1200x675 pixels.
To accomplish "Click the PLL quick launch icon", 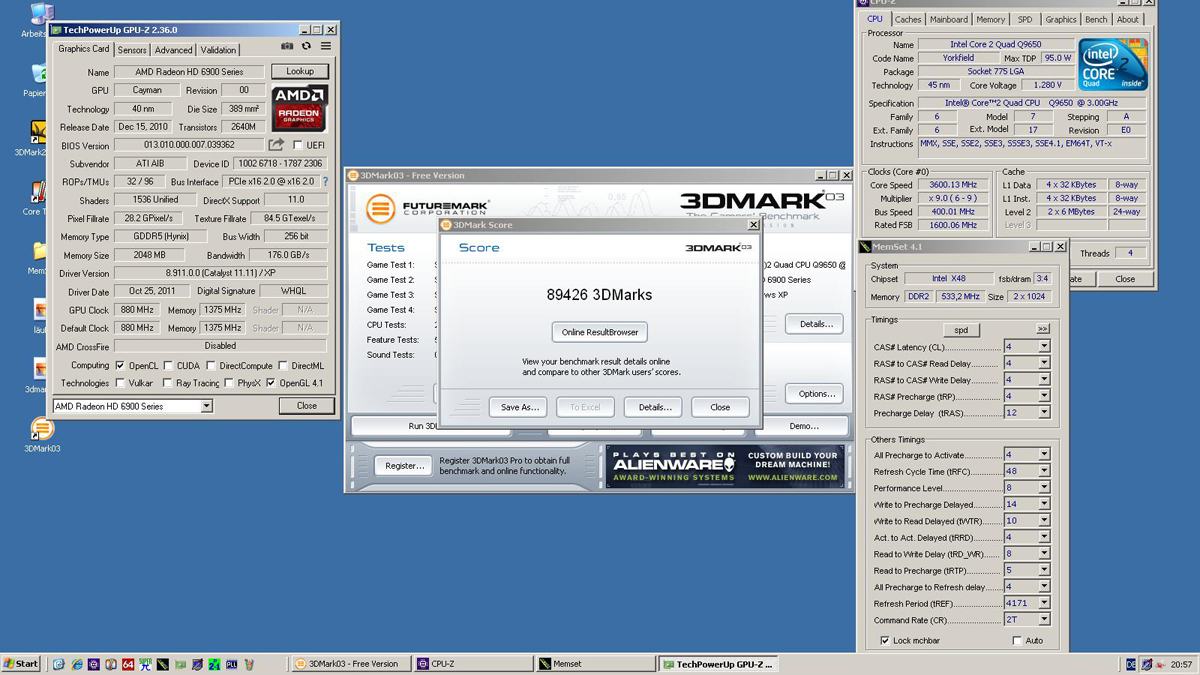I will pos(231,664).
